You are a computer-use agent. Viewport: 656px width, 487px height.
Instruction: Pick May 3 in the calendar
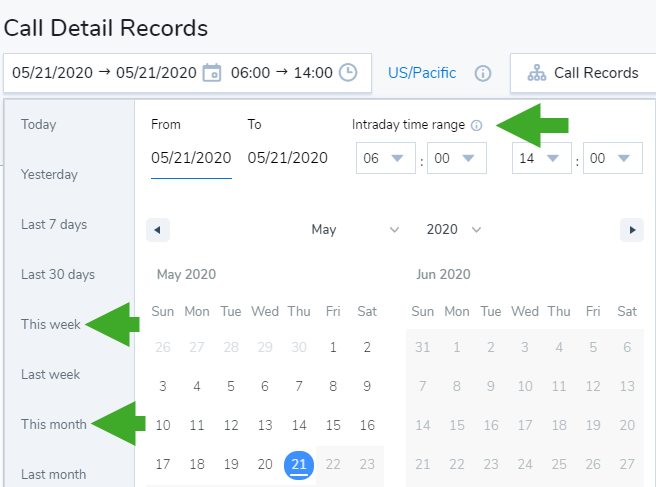(163, 386)
